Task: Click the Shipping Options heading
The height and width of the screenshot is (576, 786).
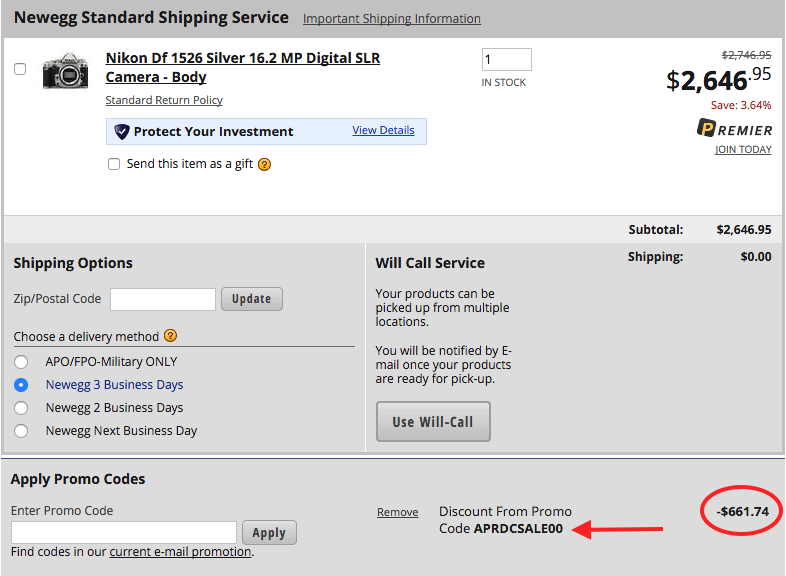Action: 73,263
